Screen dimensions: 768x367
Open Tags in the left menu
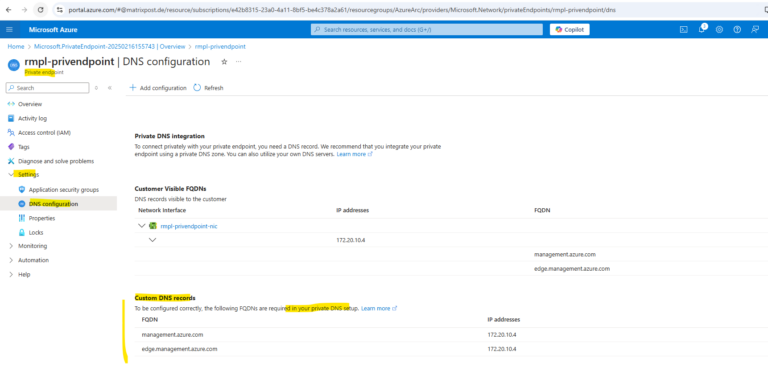coord(24,147)
